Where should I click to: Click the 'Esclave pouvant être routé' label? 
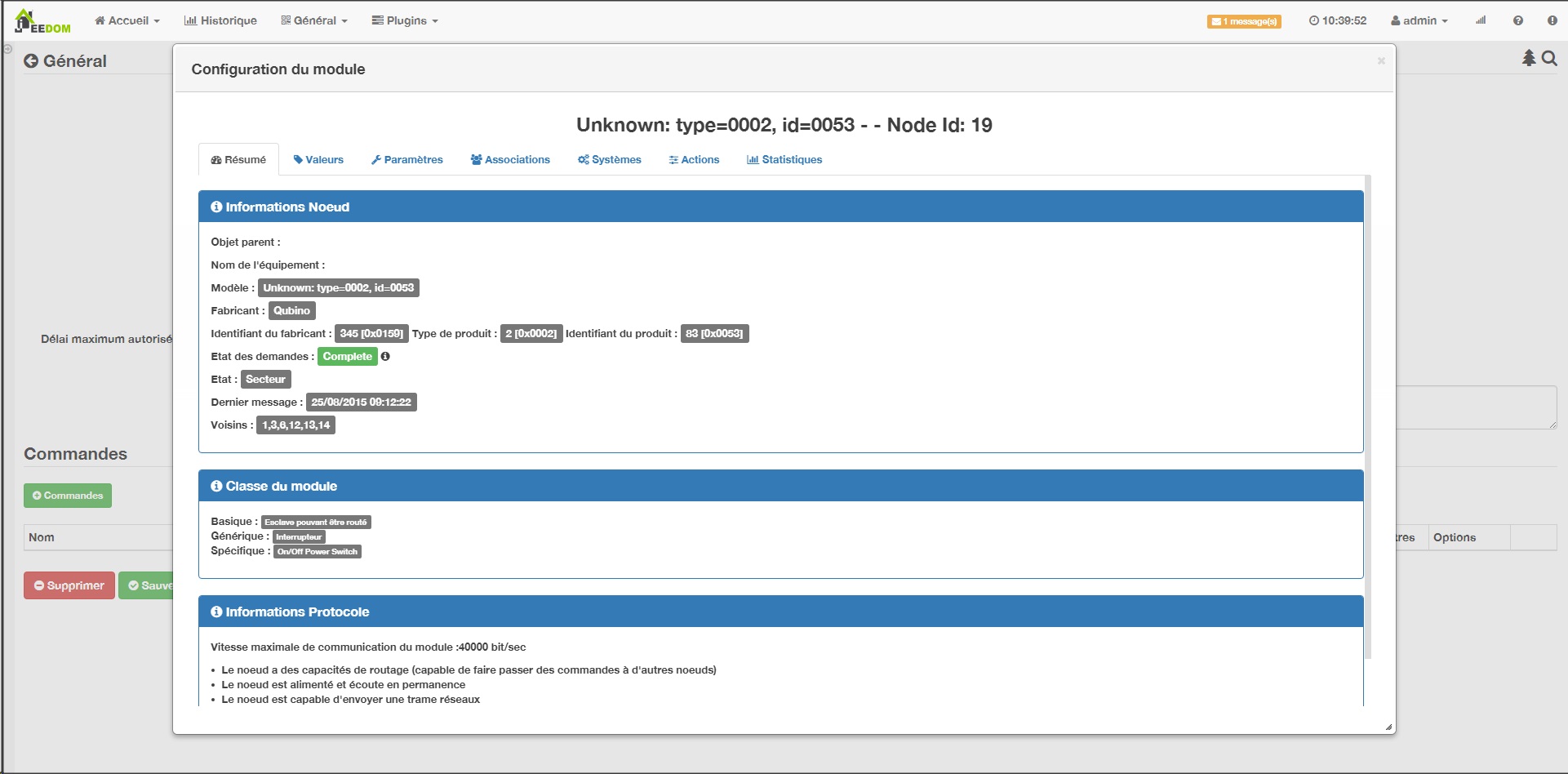[x=316, y=522]
